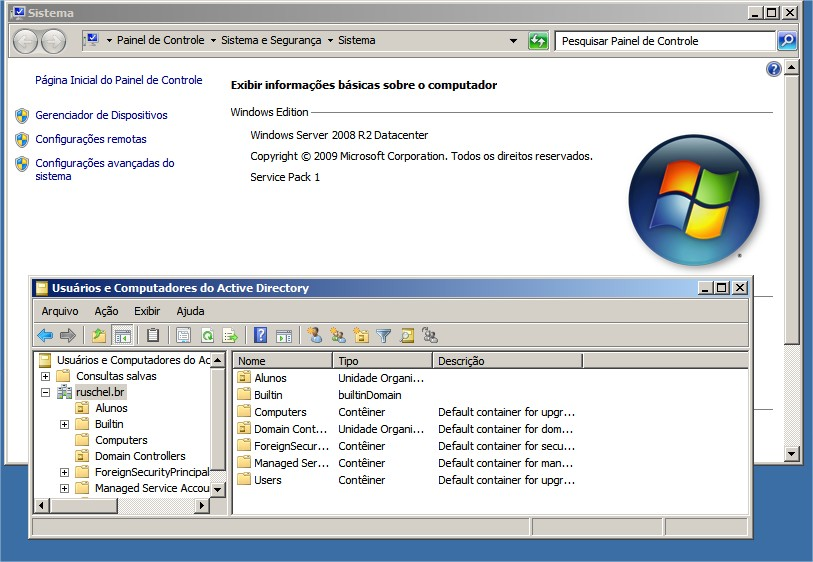Open the Exibir menu

[x=147, y=311]
